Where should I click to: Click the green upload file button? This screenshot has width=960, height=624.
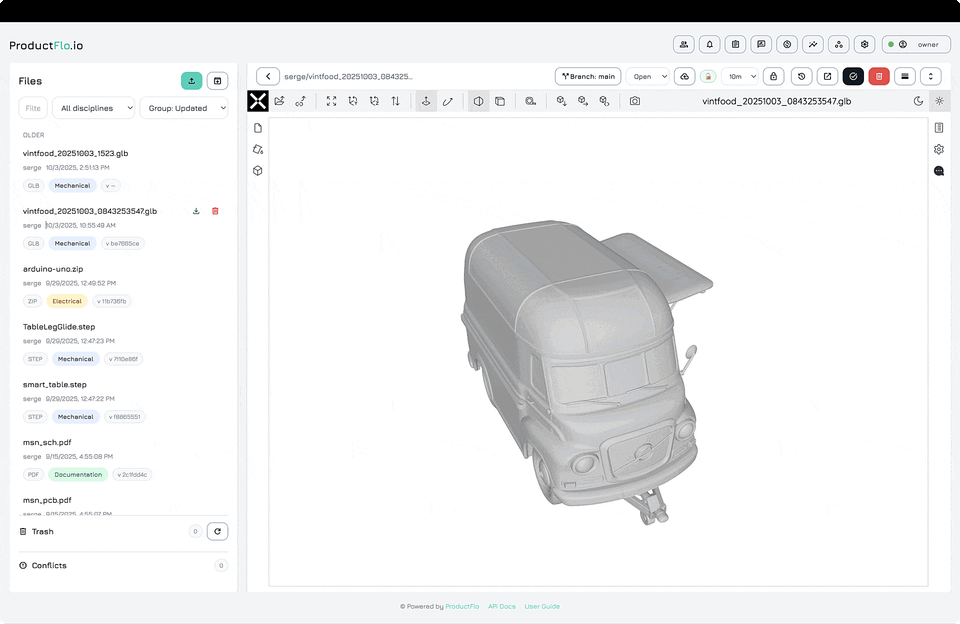(x=191, y=81)
